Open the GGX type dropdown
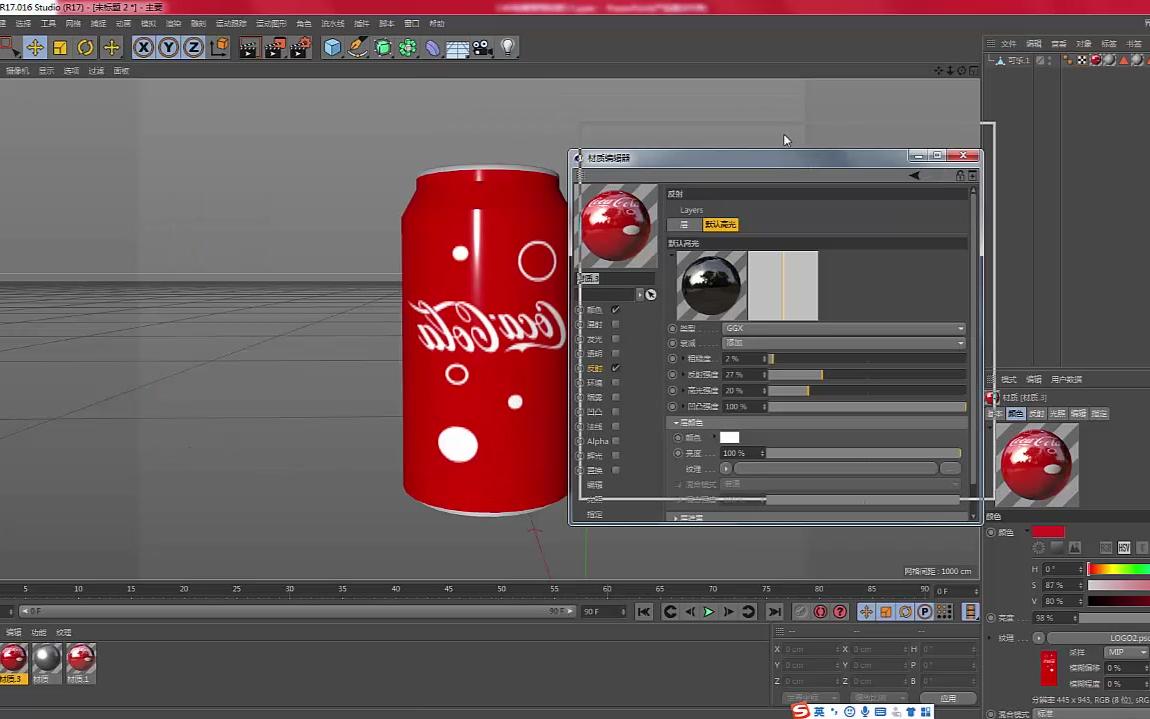Screen dimensions: 1150x719 pos(844,328)
